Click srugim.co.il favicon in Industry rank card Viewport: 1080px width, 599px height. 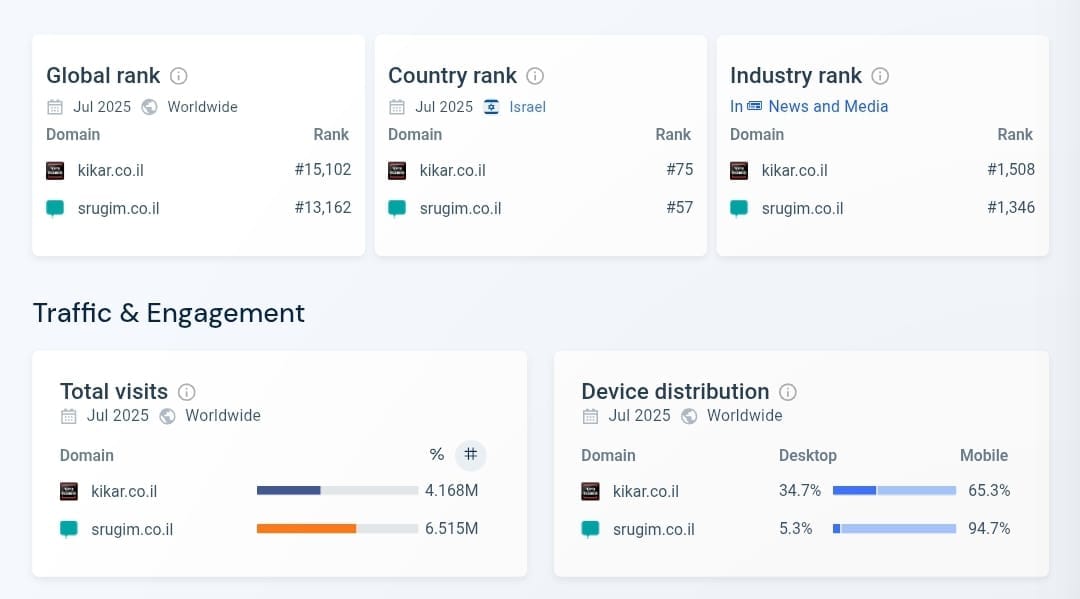coord(739,208)
